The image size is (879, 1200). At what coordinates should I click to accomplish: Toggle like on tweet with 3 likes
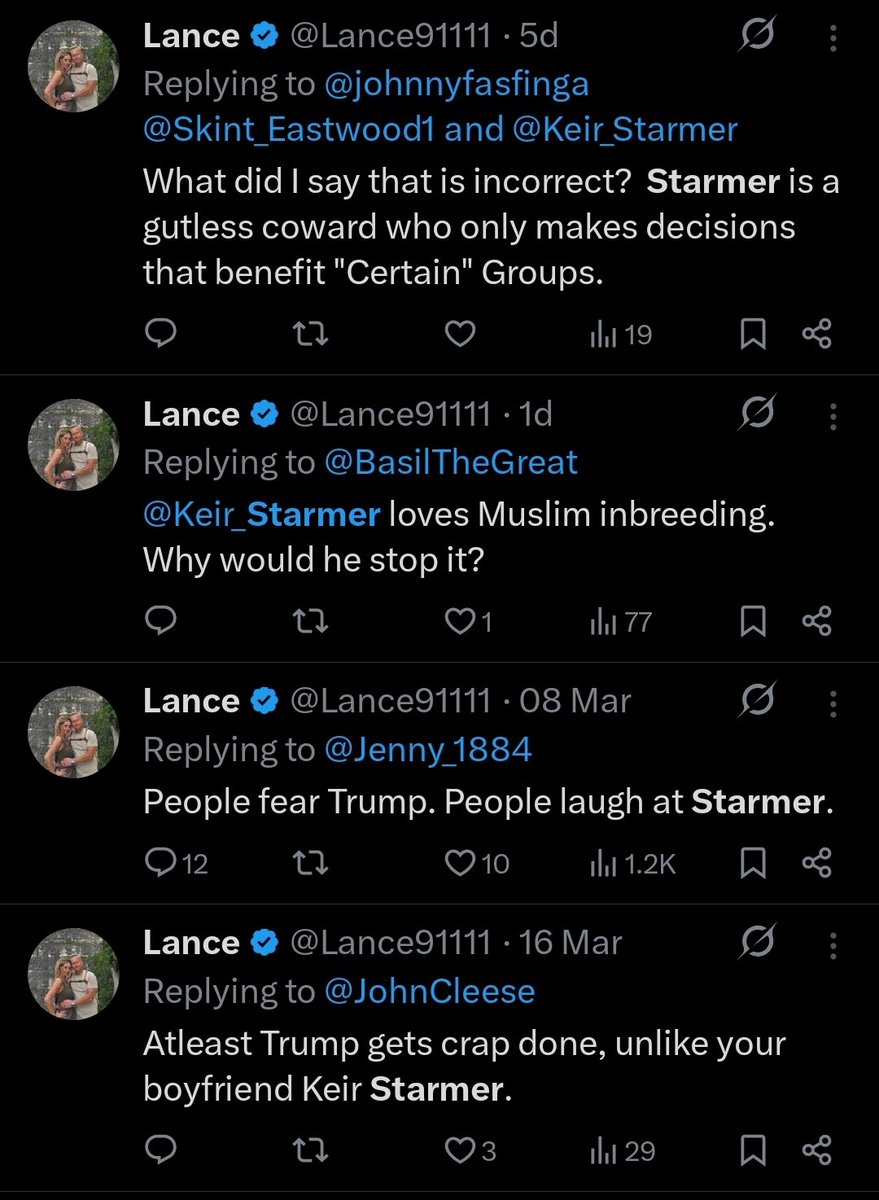pos(470,1151)
